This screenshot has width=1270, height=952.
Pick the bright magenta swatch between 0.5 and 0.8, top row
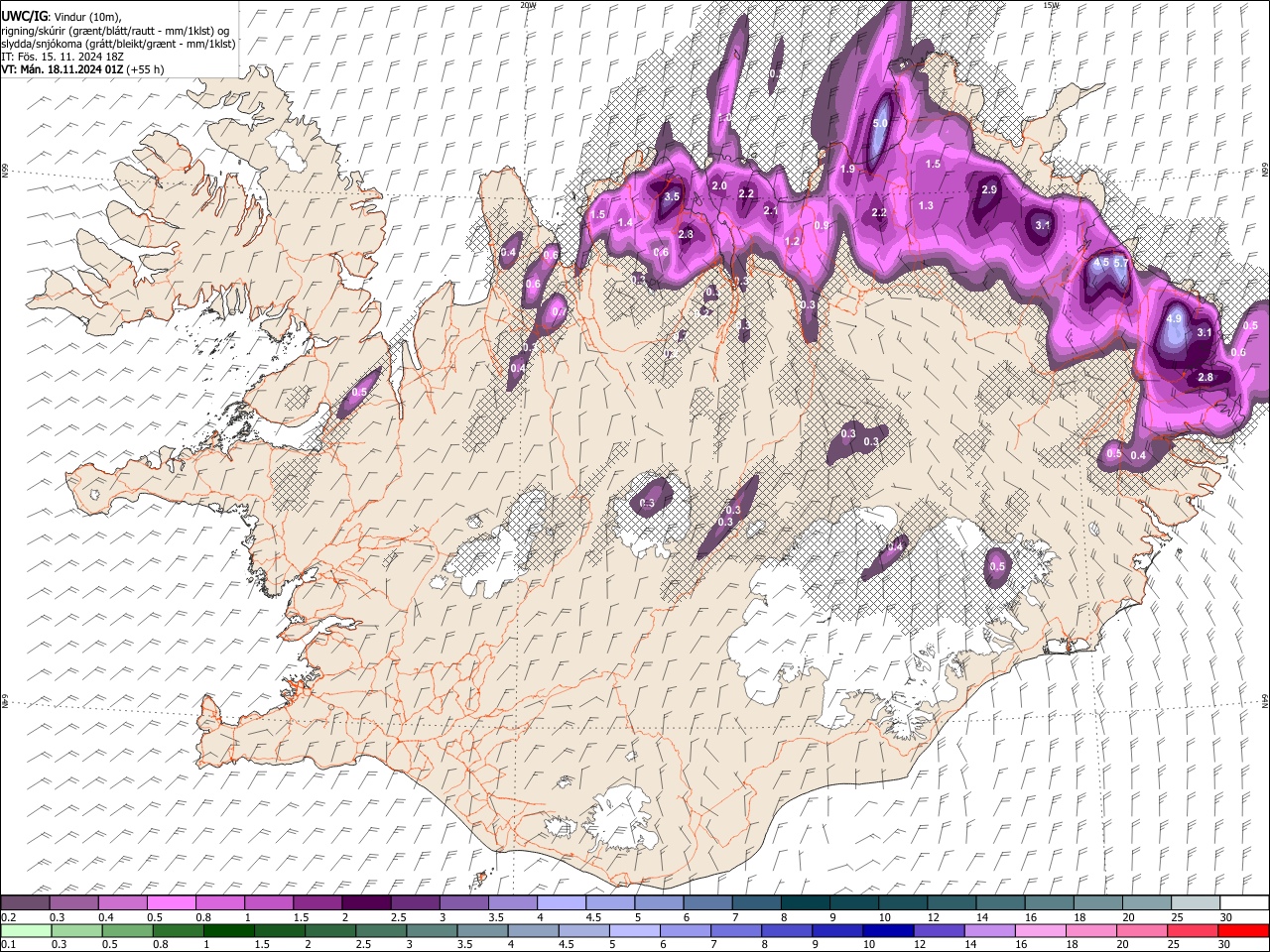[x=171, y=902]
